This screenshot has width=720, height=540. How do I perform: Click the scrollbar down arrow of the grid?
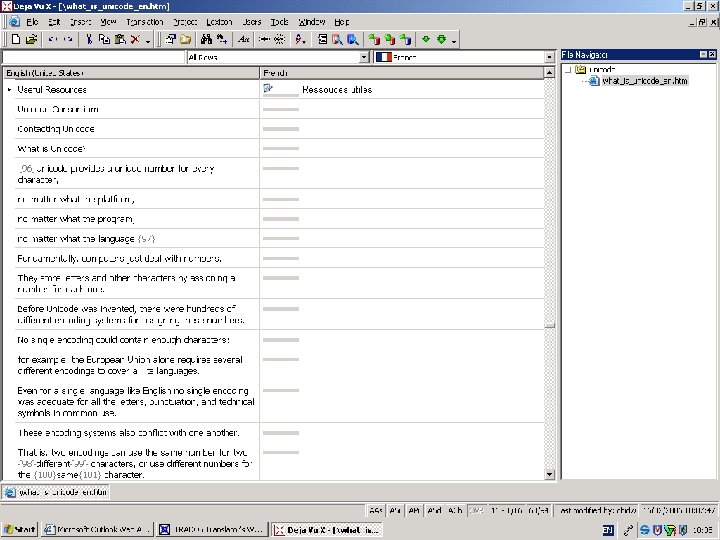click(x=549, y=474)
